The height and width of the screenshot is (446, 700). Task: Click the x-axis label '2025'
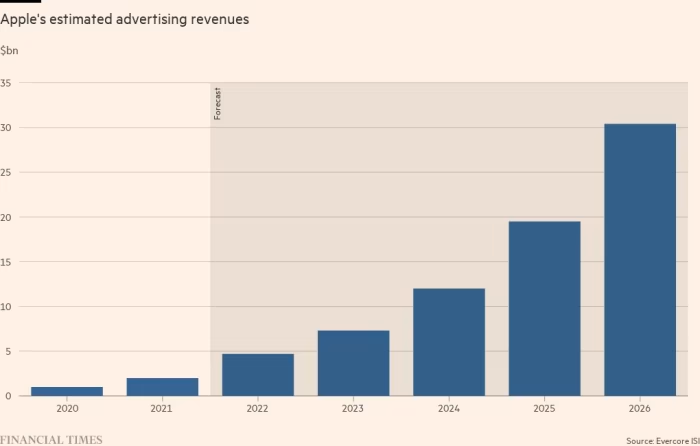544,408
